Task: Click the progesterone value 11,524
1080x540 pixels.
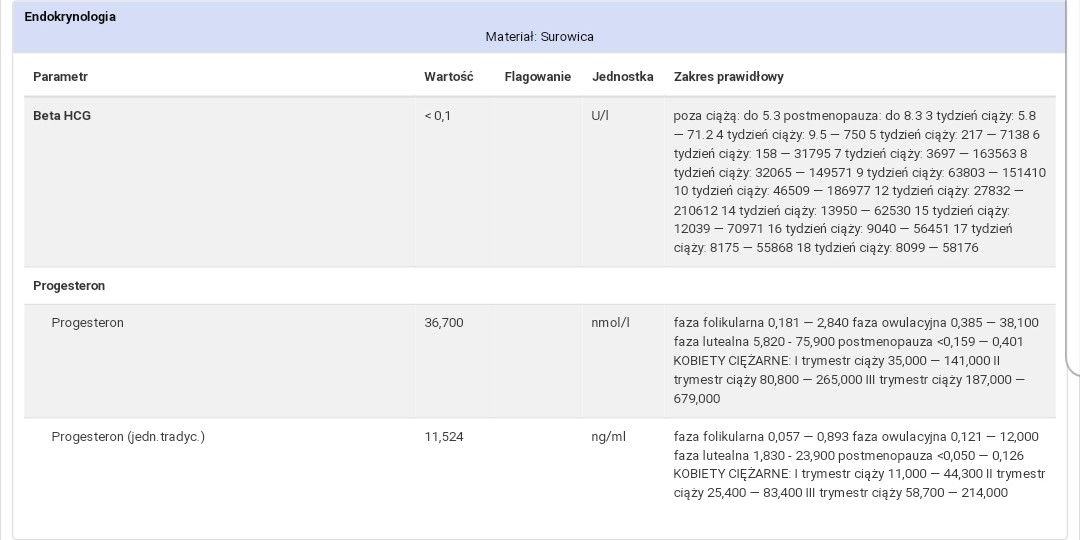Action: tap(443, 437)
